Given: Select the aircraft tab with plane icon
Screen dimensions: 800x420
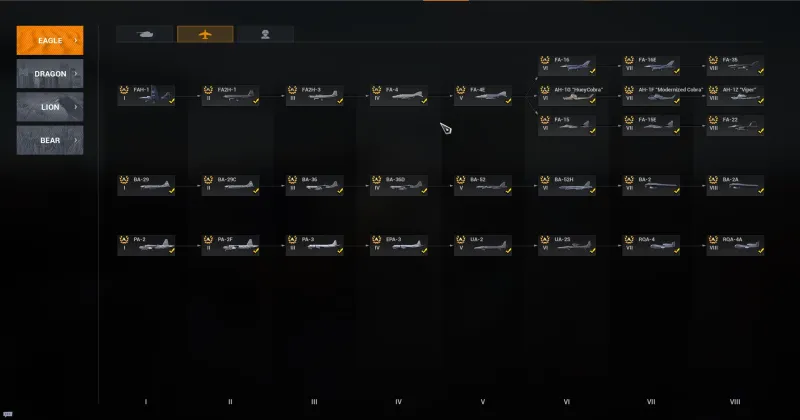Looking at the screenshot, I should click(x=205, y=34).
